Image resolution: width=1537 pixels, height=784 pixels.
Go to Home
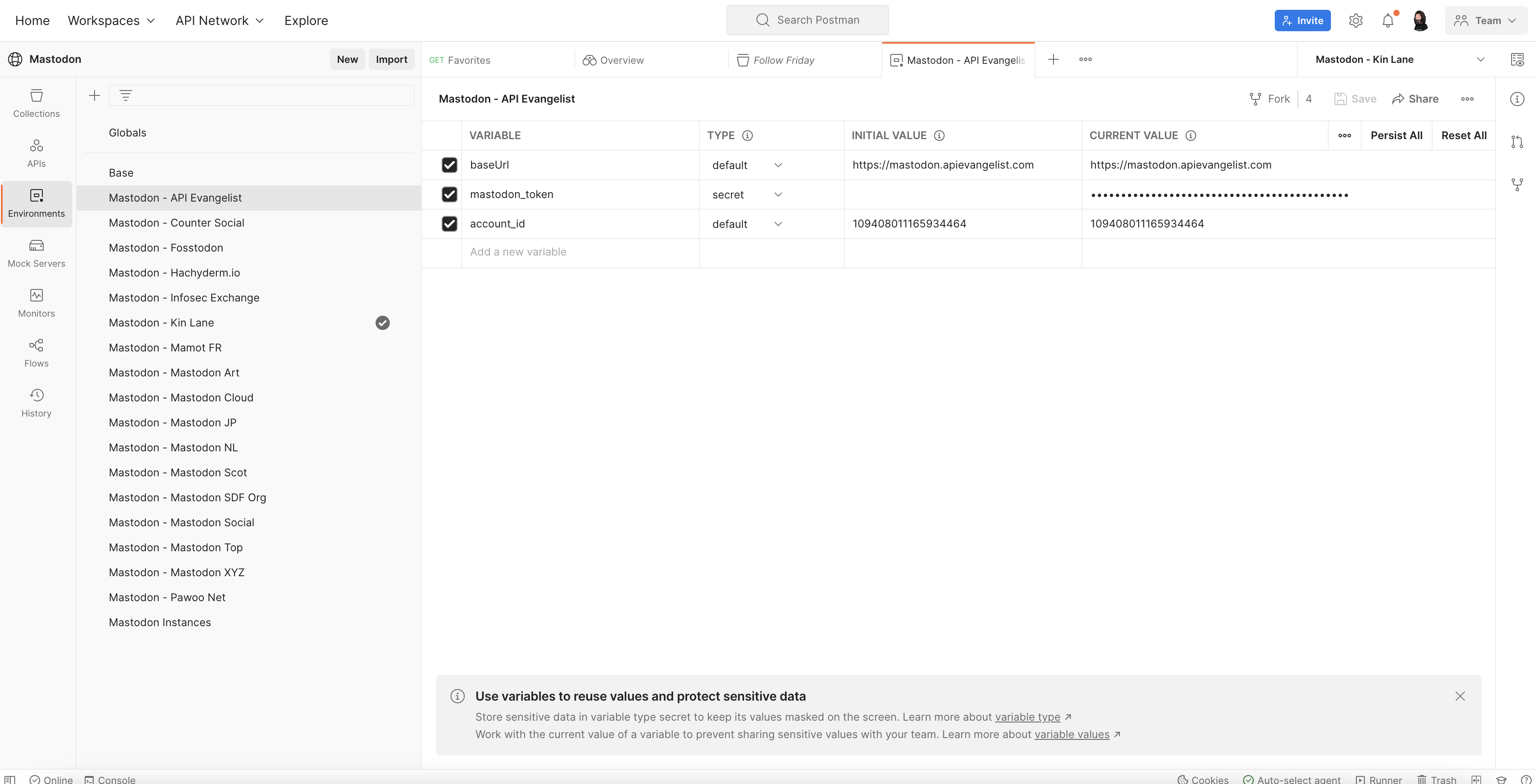(x=32, y=20)
